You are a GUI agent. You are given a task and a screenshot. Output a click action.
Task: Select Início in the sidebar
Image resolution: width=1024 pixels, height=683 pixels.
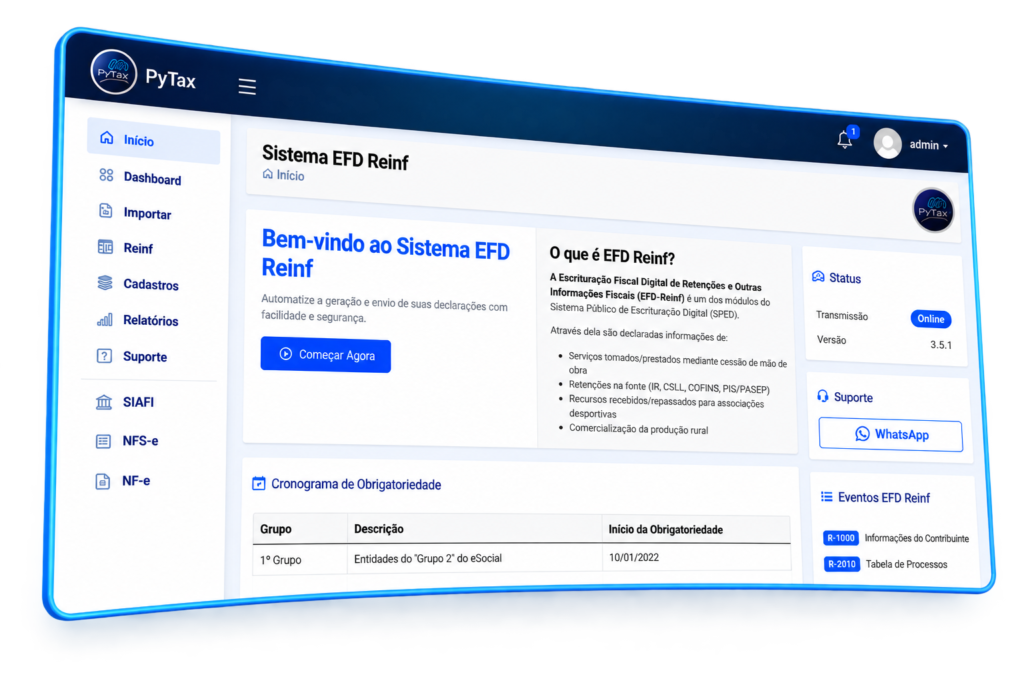tap(153, 140)
